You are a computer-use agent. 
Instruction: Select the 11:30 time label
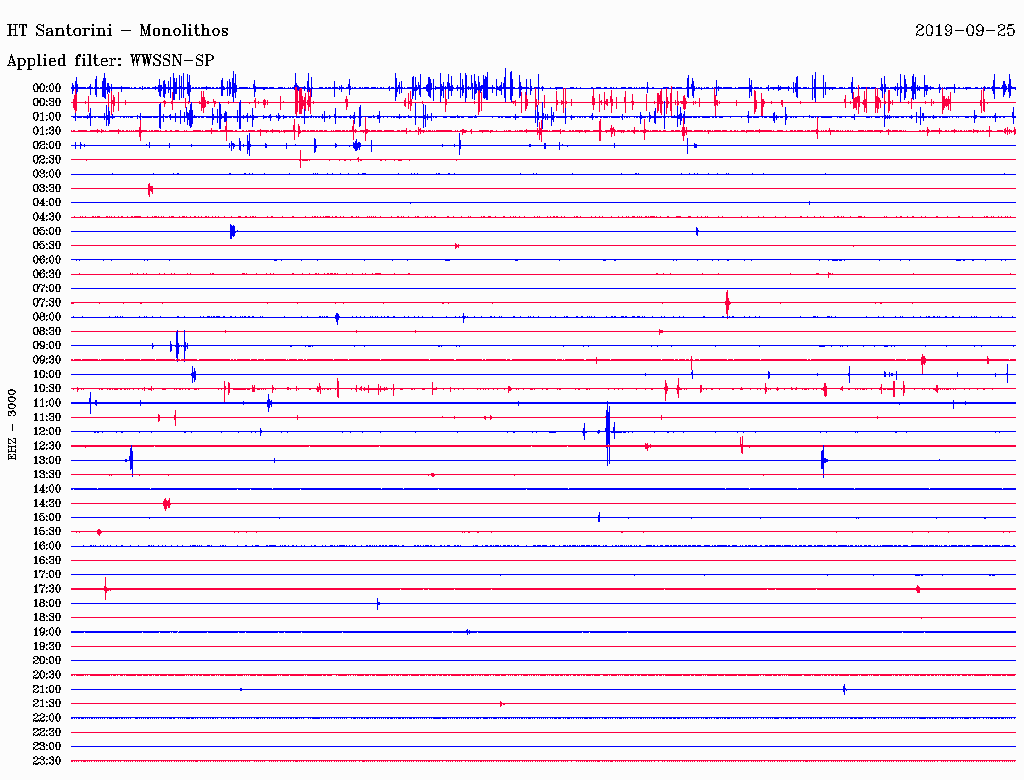pyautogui.click(x=47, y=417)
